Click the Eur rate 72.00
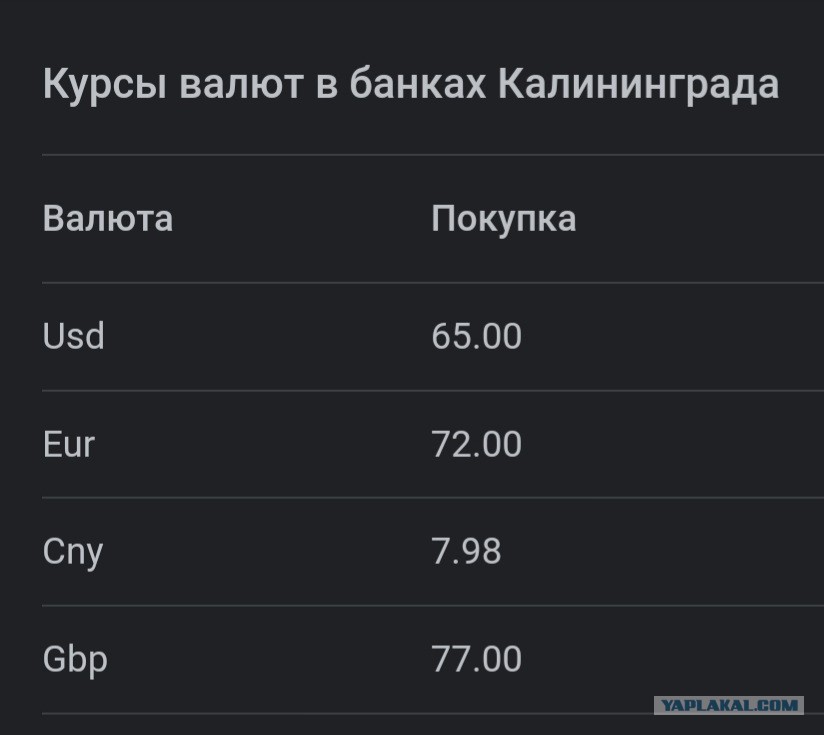The image size is (824, 735). click(476, 444)
